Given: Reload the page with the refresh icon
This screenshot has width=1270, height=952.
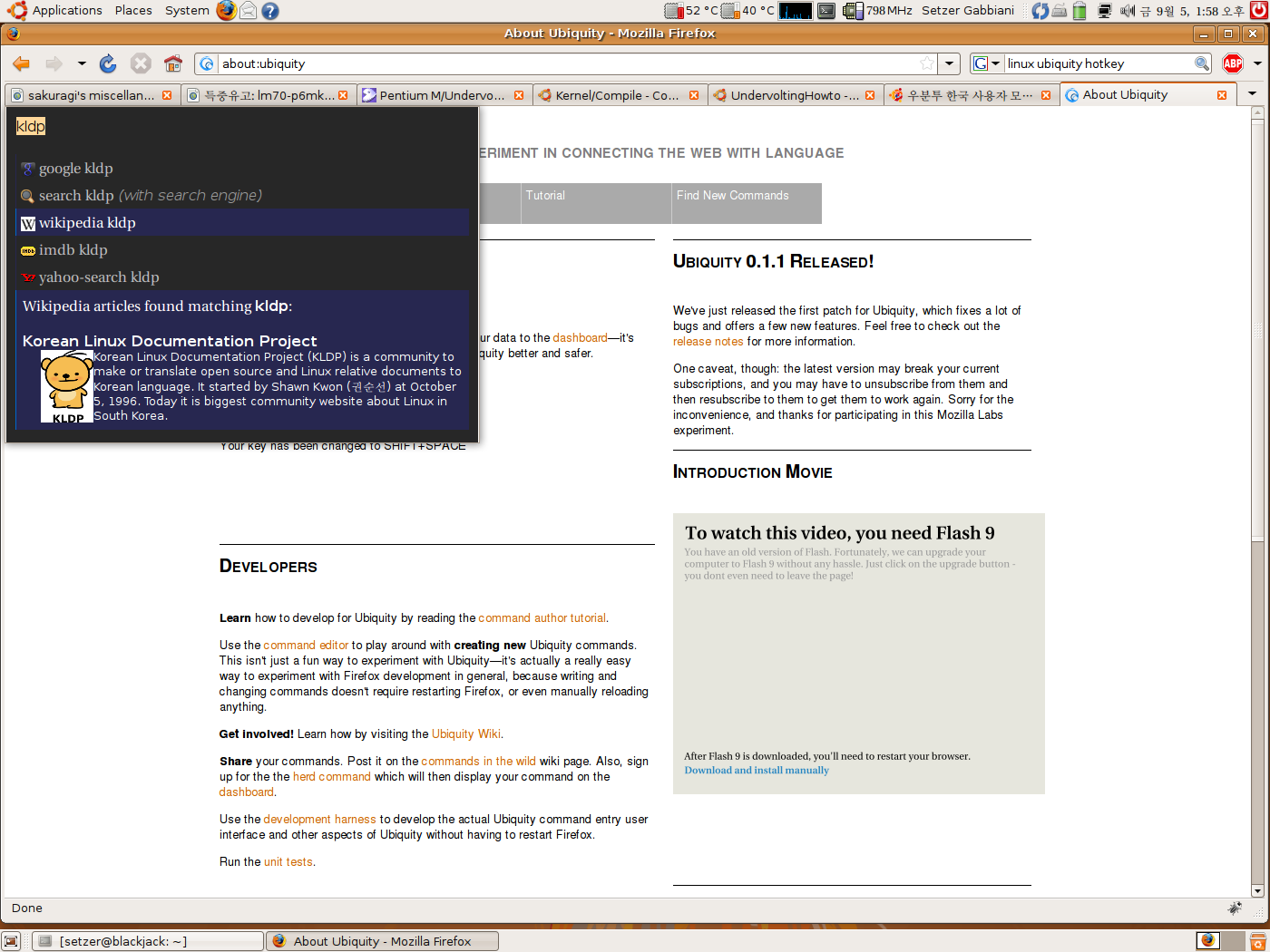Looking at the screenshot, I should tap(108, 63).
